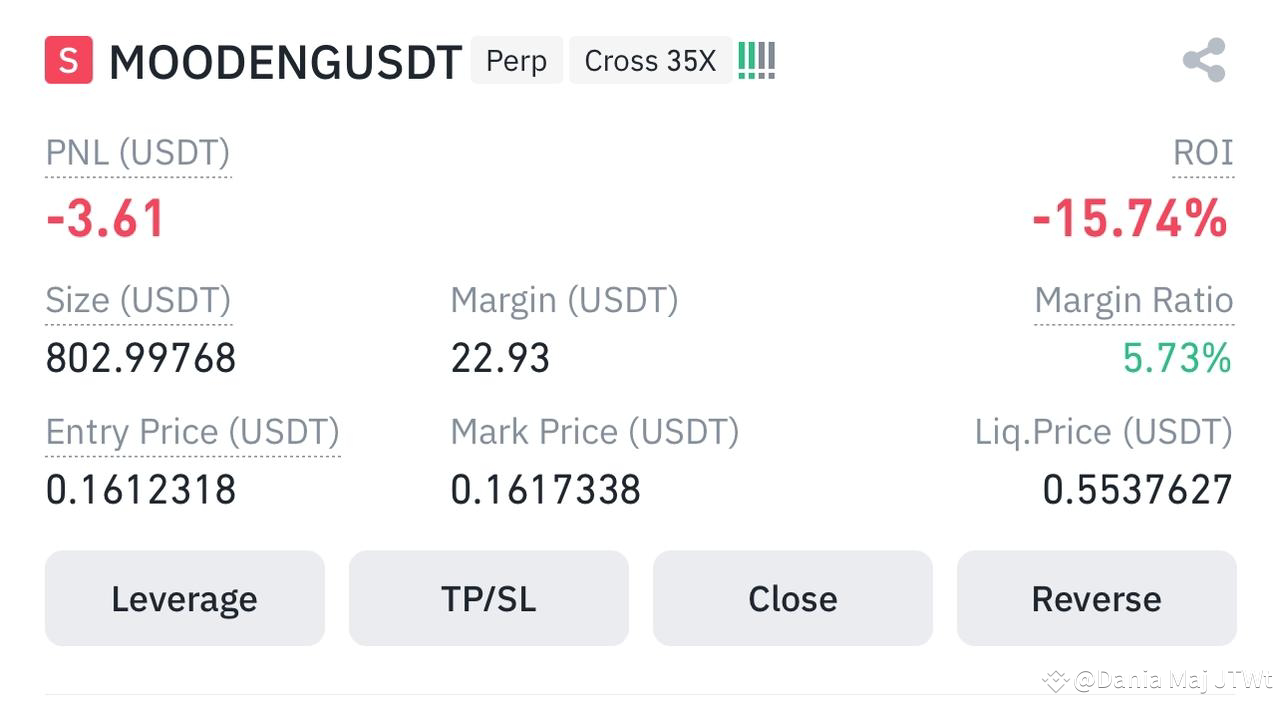Click the Reverse position button
This screenshot has height=702, width=1280.
(1096, 598)
